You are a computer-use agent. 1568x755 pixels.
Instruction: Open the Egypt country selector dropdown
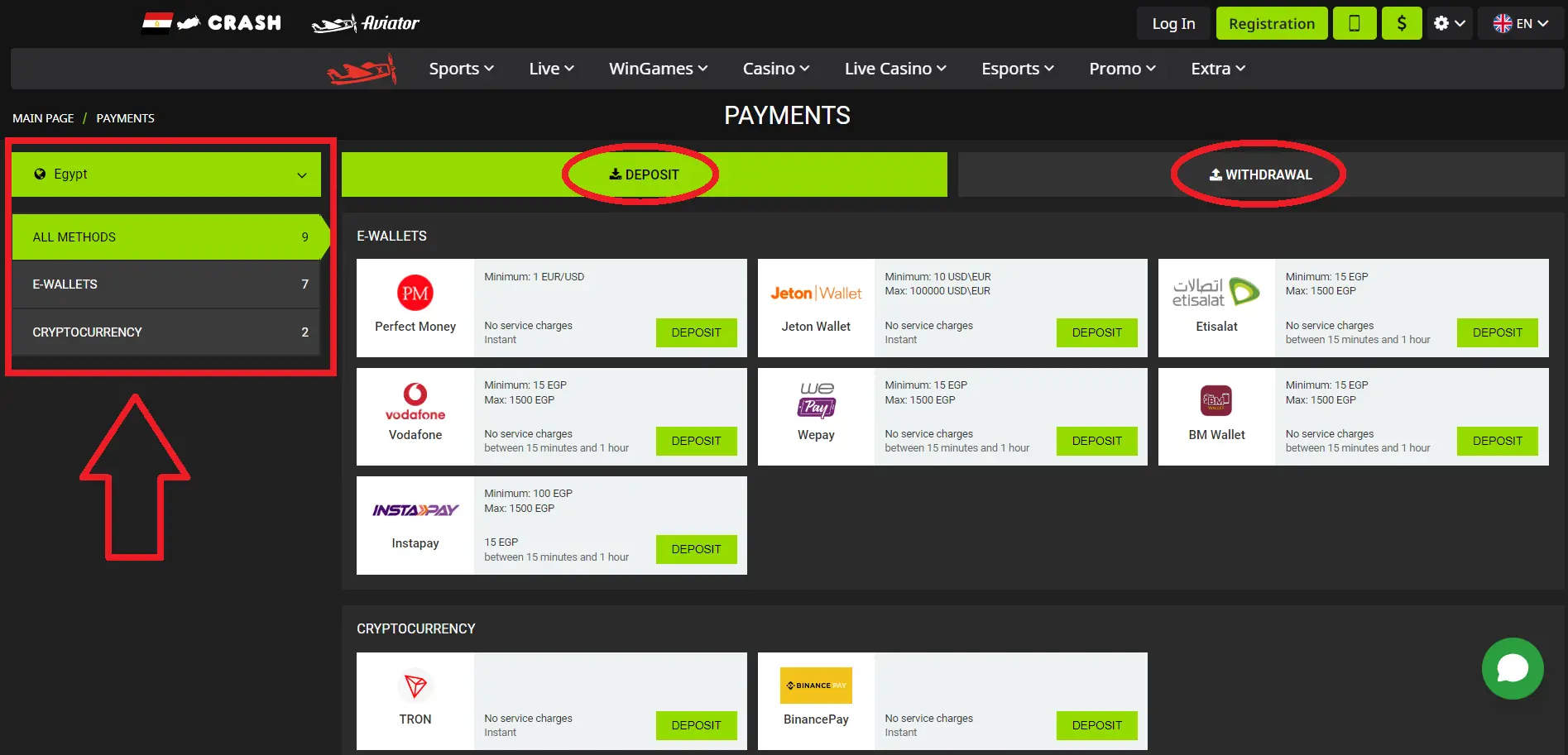[x=165, y=174]
